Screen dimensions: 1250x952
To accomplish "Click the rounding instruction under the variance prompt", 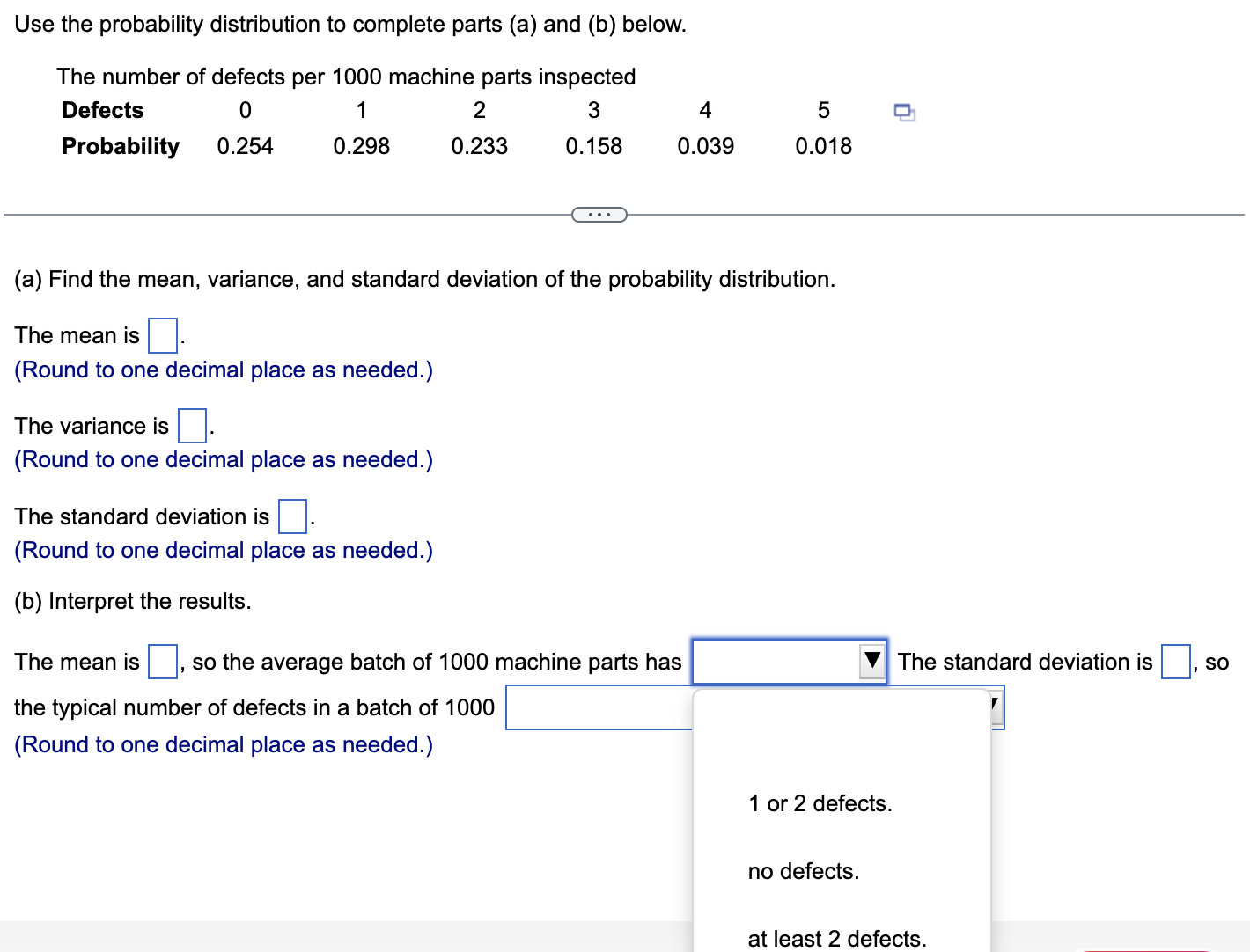I will 223,459.
